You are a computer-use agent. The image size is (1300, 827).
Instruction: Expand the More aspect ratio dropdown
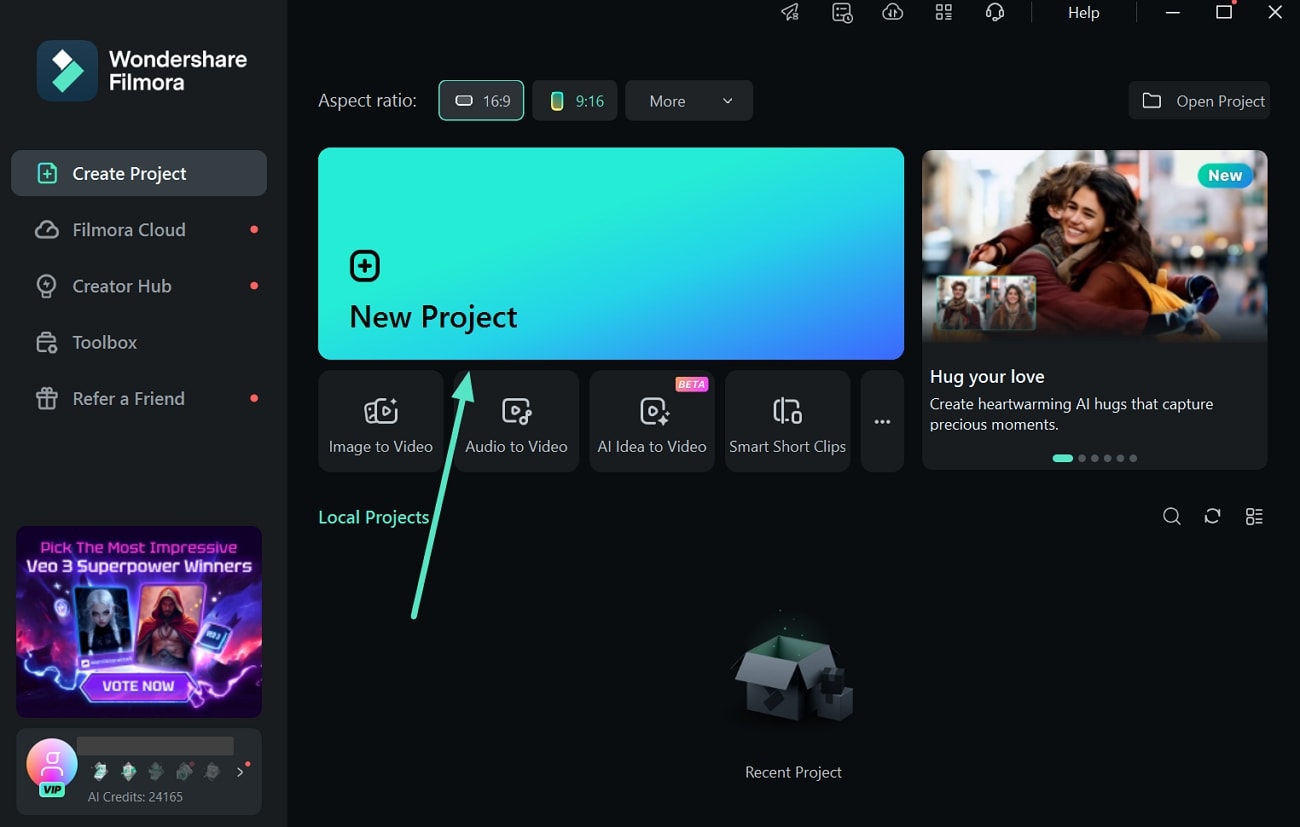point(689,101)
